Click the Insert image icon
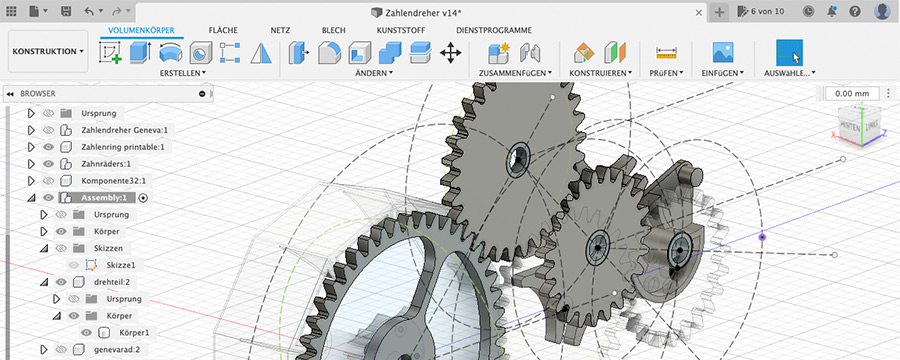Screen dimensions: 900x360 coord(723,52)
